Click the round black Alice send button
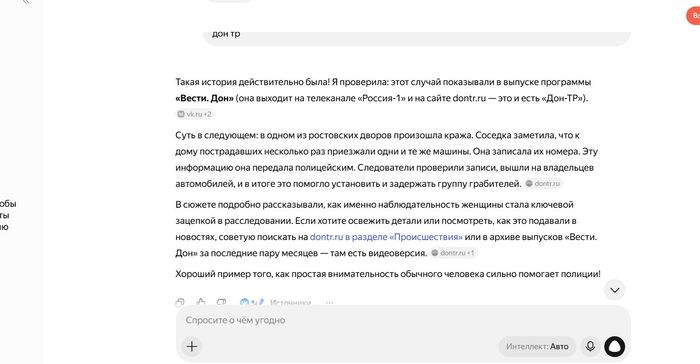This screenshot has width=700, height=364. pos(615,346)
